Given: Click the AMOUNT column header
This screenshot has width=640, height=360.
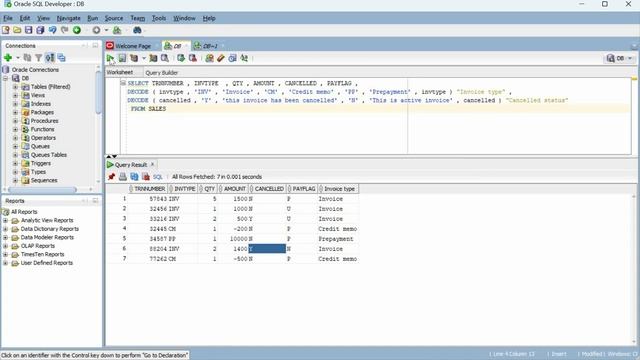Looking at the screenshot, I should tap(234, 189).
